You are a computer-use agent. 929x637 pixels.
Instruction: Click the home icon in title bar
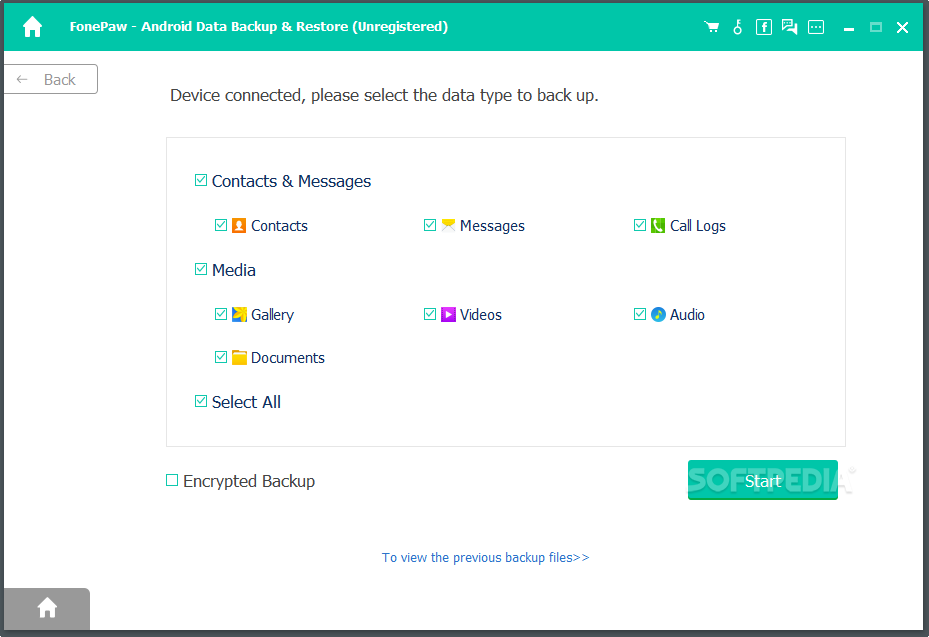[33, 27]
